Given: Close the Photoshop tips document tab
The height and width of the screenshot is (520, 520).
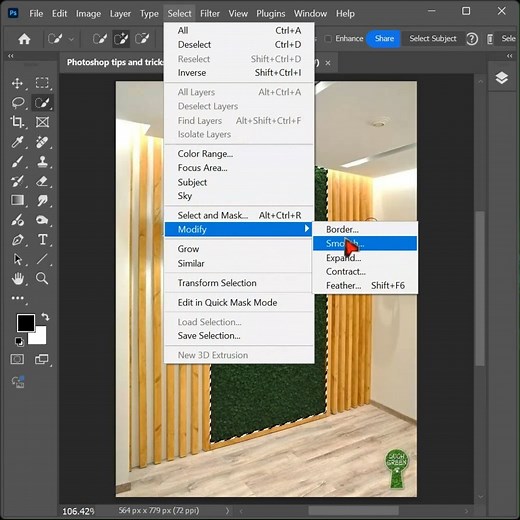Looking at the screenshot, I should (x=328, y=63).
